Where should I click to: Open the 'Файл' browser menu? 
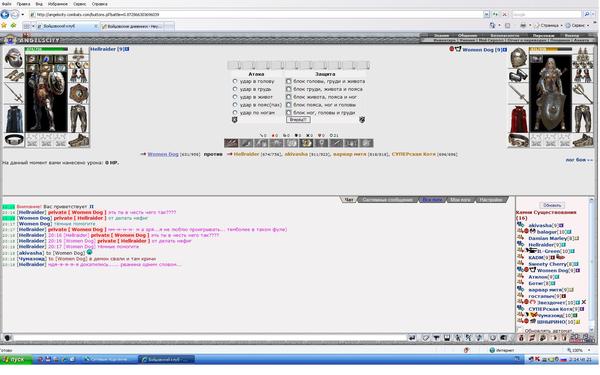coord(6,4)
